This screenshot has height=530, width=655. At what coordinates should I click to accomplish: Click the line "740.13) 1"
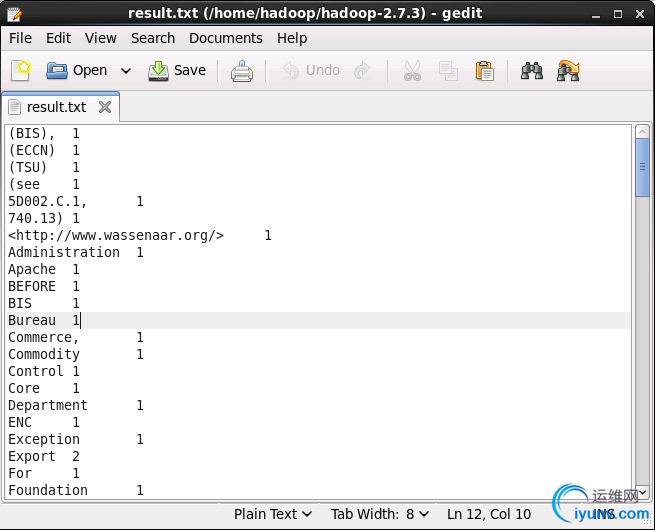[x=44, y=218]
